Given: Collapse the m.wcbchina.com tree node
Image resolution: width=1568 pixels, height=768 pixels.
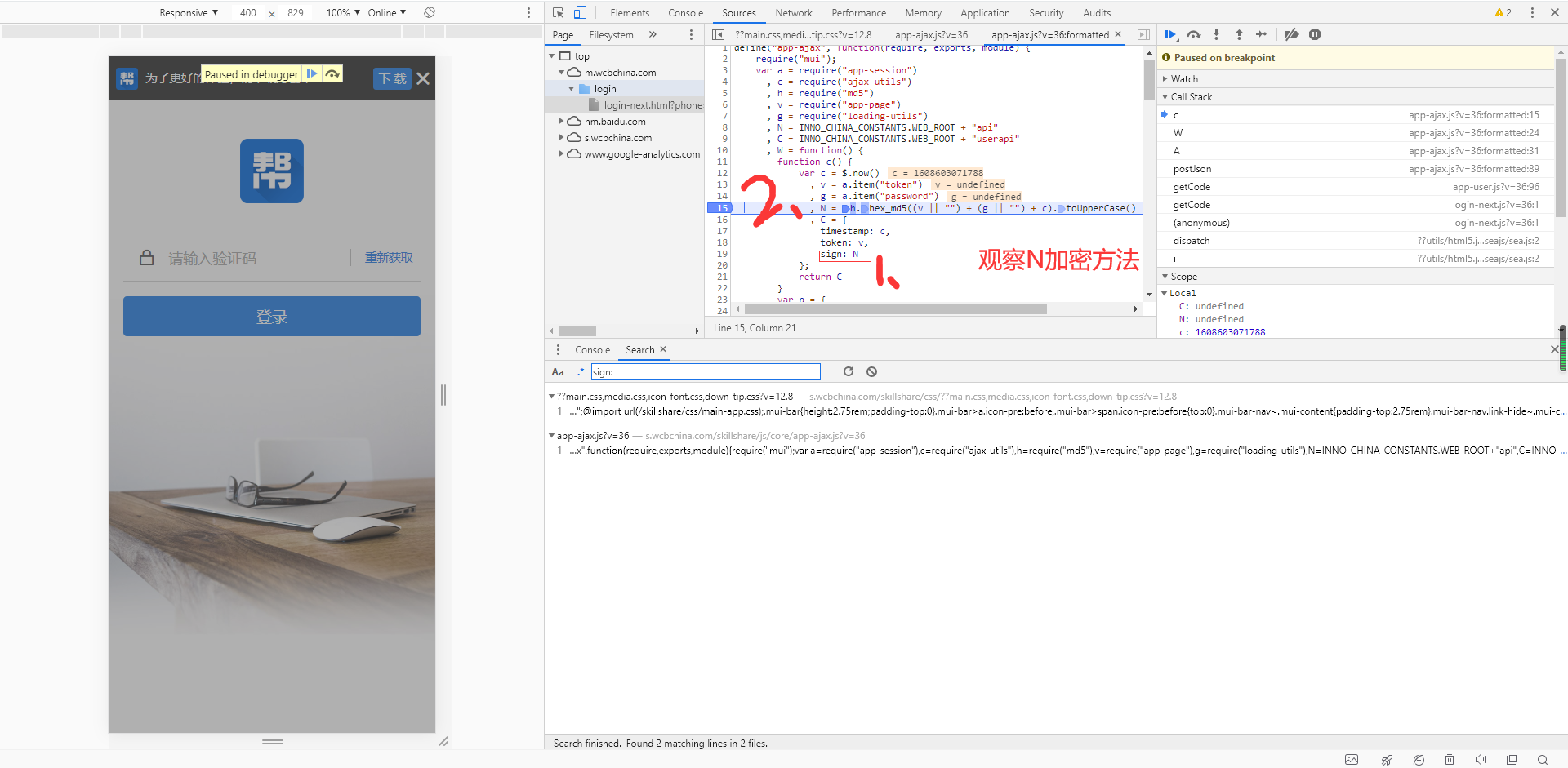Looking at the screenshot, I should [x=561, y=73].
